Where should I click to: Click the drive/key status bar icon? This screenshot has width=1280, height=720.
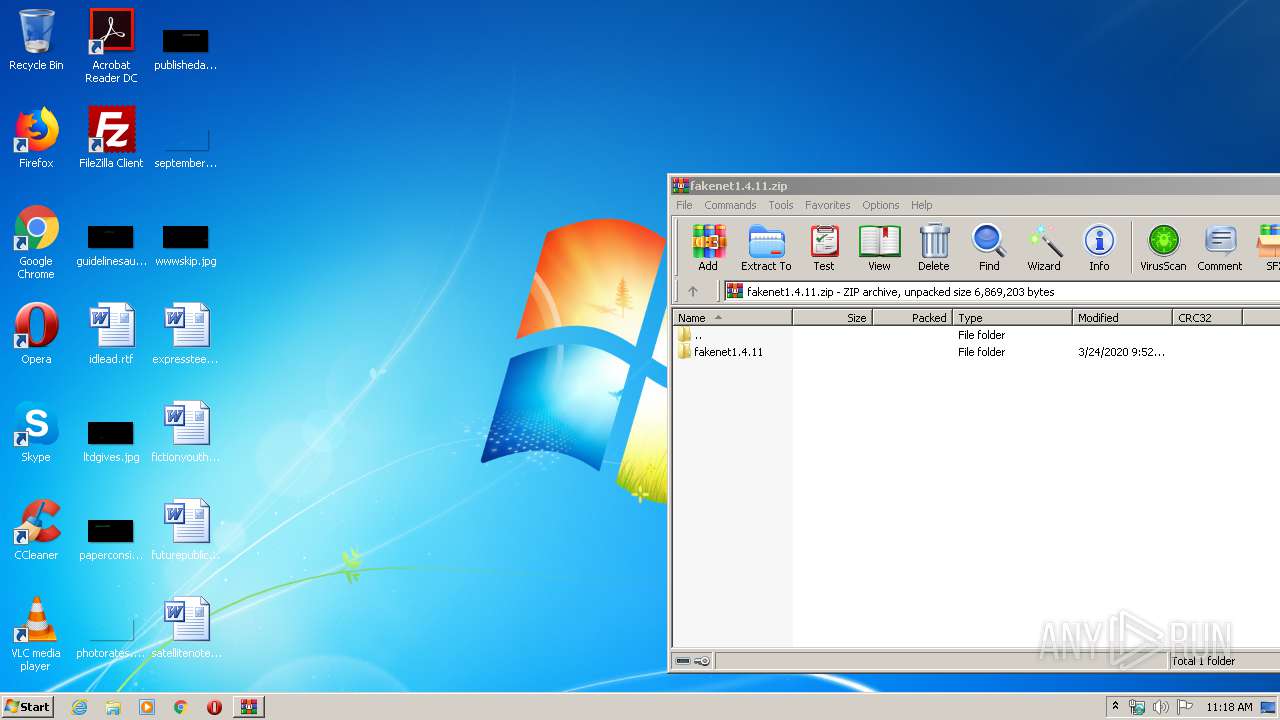[692, 661]
